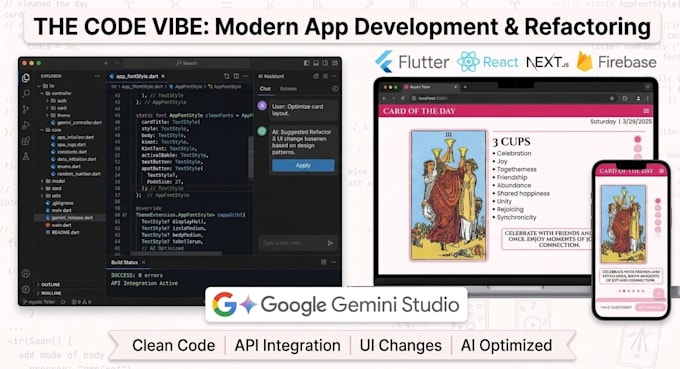Viewport: 680px width, 369px height.
Task: Click the tarot card image on the phone
Action: pyautogui.click(x=623, y=224)
